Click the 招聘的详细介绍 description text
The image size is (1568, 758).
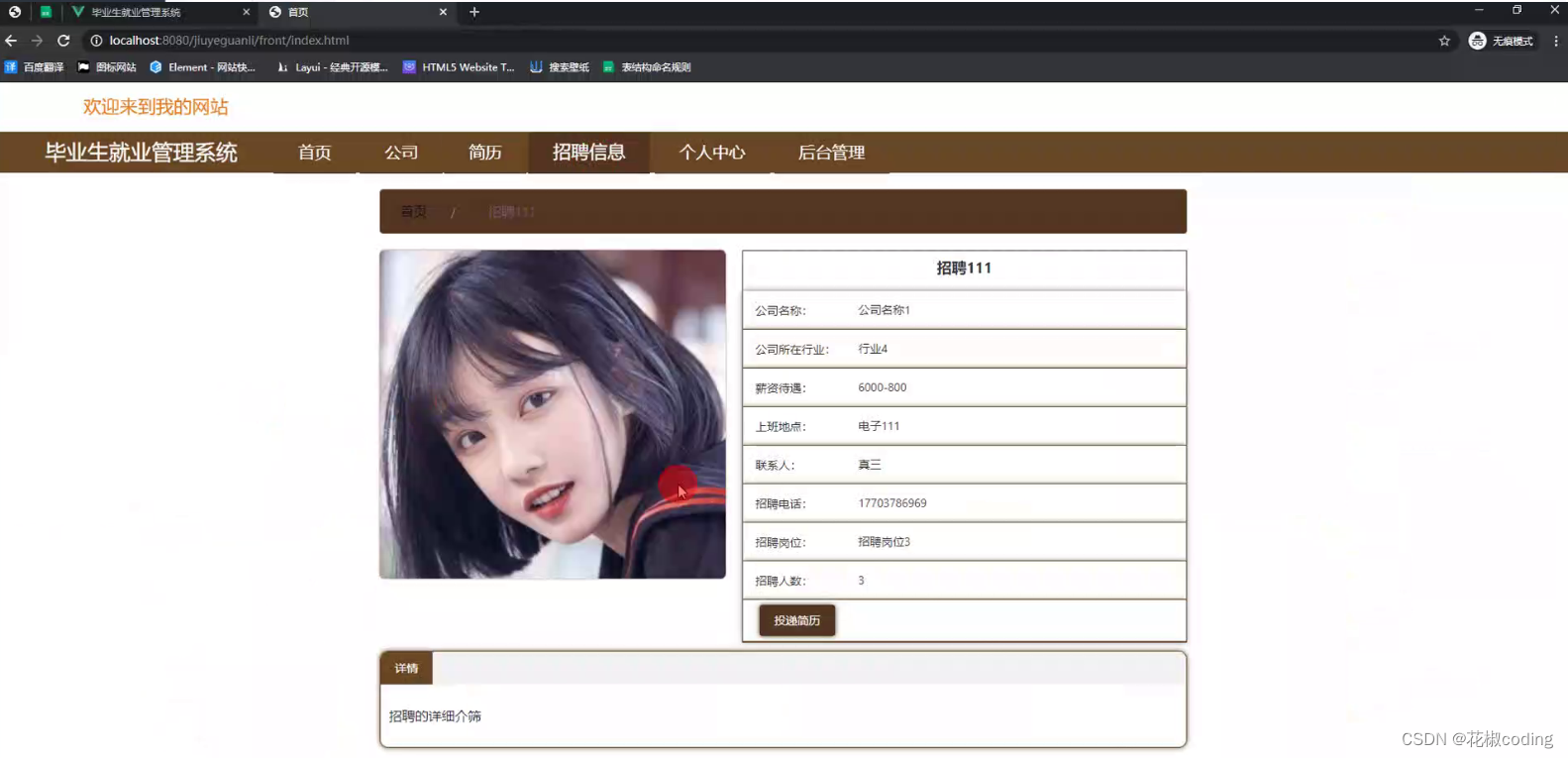(x=435, y=716)
